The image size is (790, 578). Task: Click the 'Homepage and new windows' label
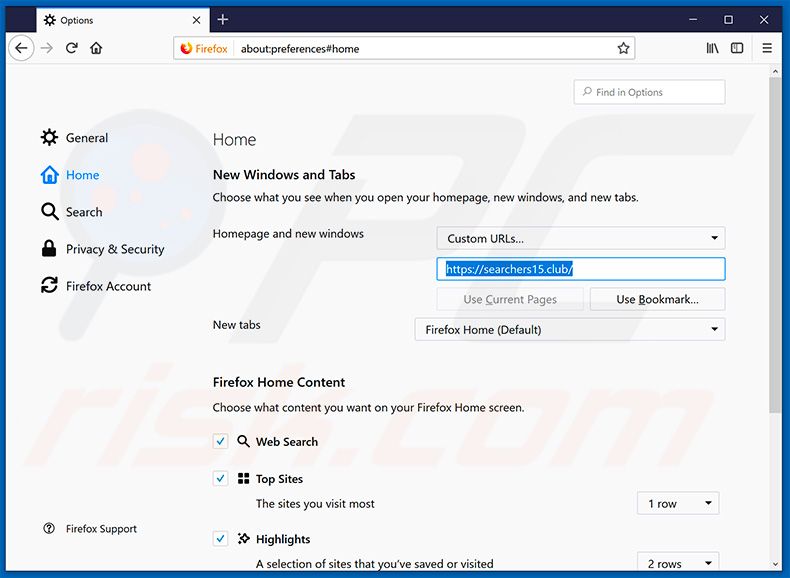(288, 234)
